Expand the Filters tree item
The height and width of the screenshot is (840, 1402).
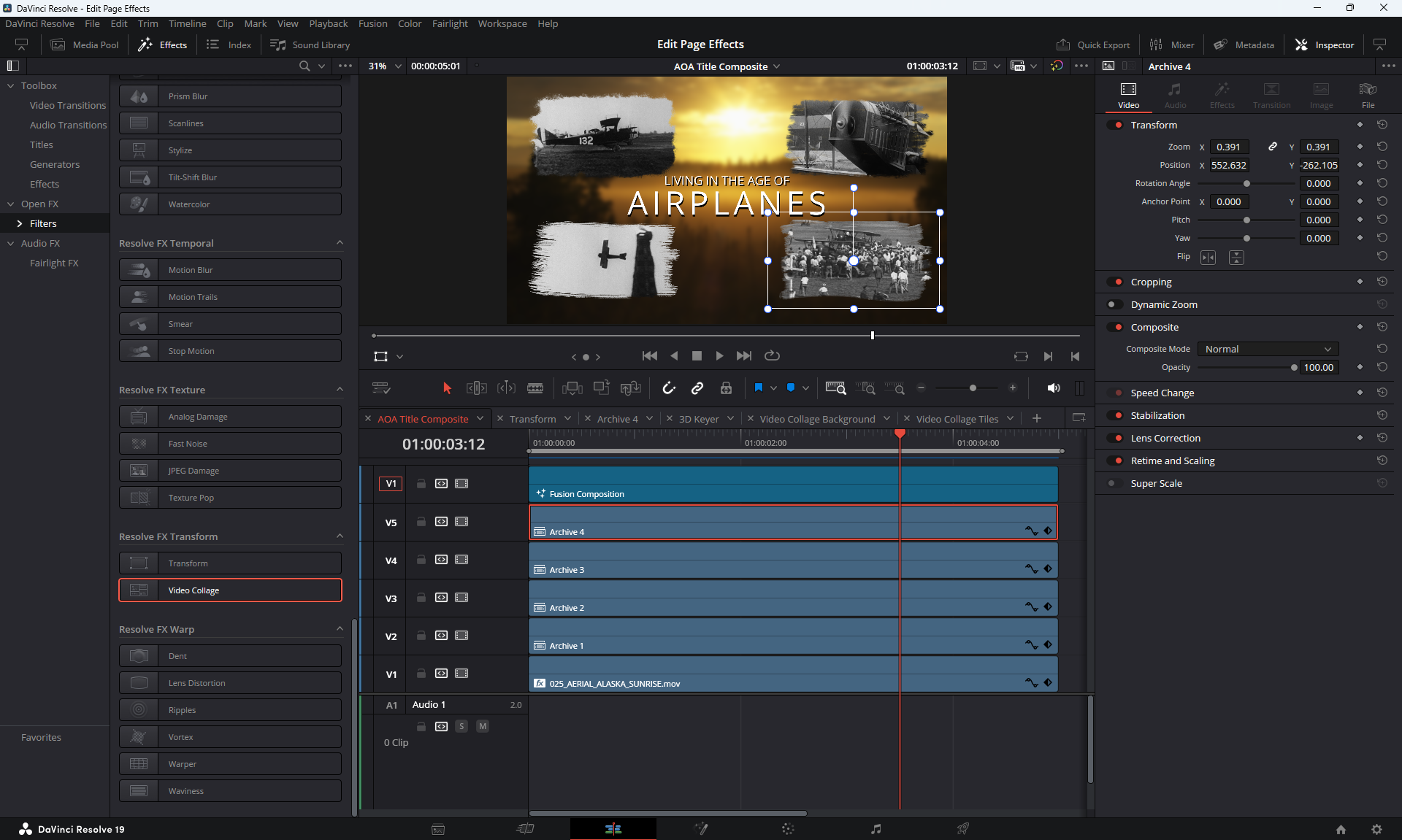pyautogui.click(x=20, y=223)
